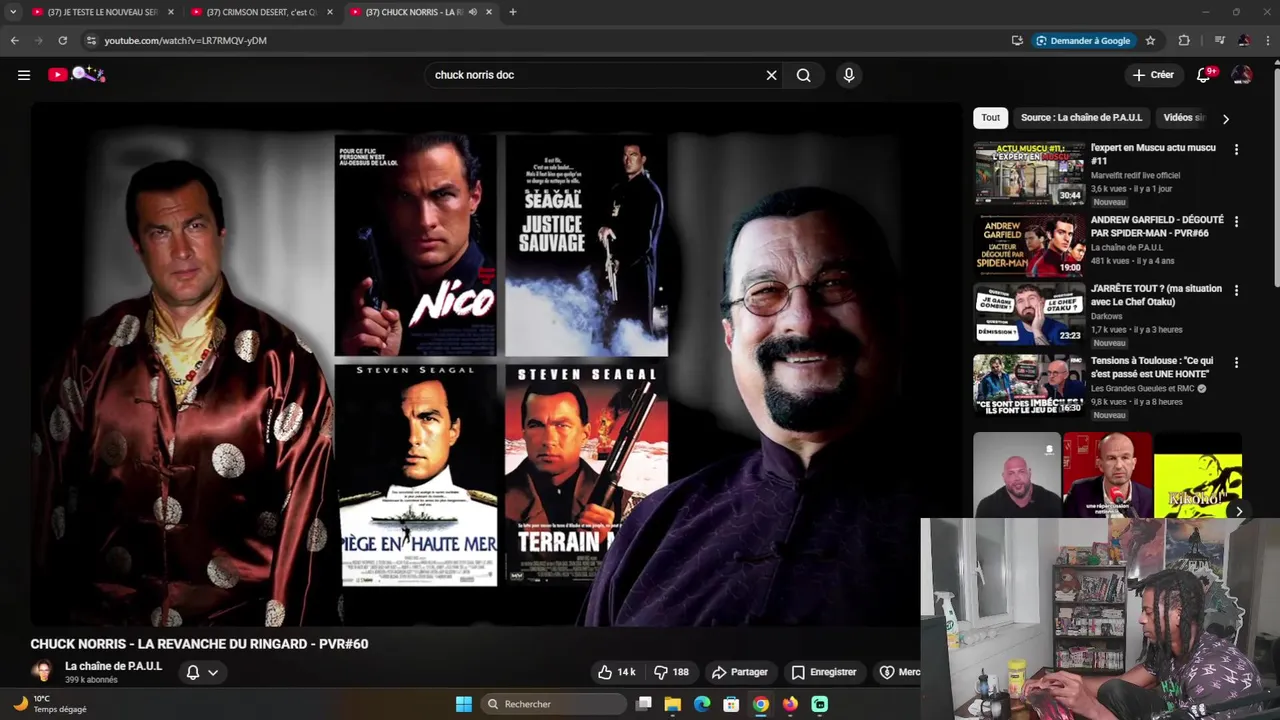This screenshot has height=720, width=1280.
Task: Open YouTube notifications bell
Action: [1204, 75]
